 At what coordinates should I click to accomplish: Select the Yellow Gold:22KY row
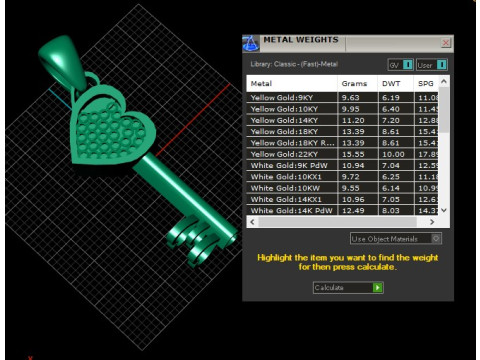pos(343,154)
